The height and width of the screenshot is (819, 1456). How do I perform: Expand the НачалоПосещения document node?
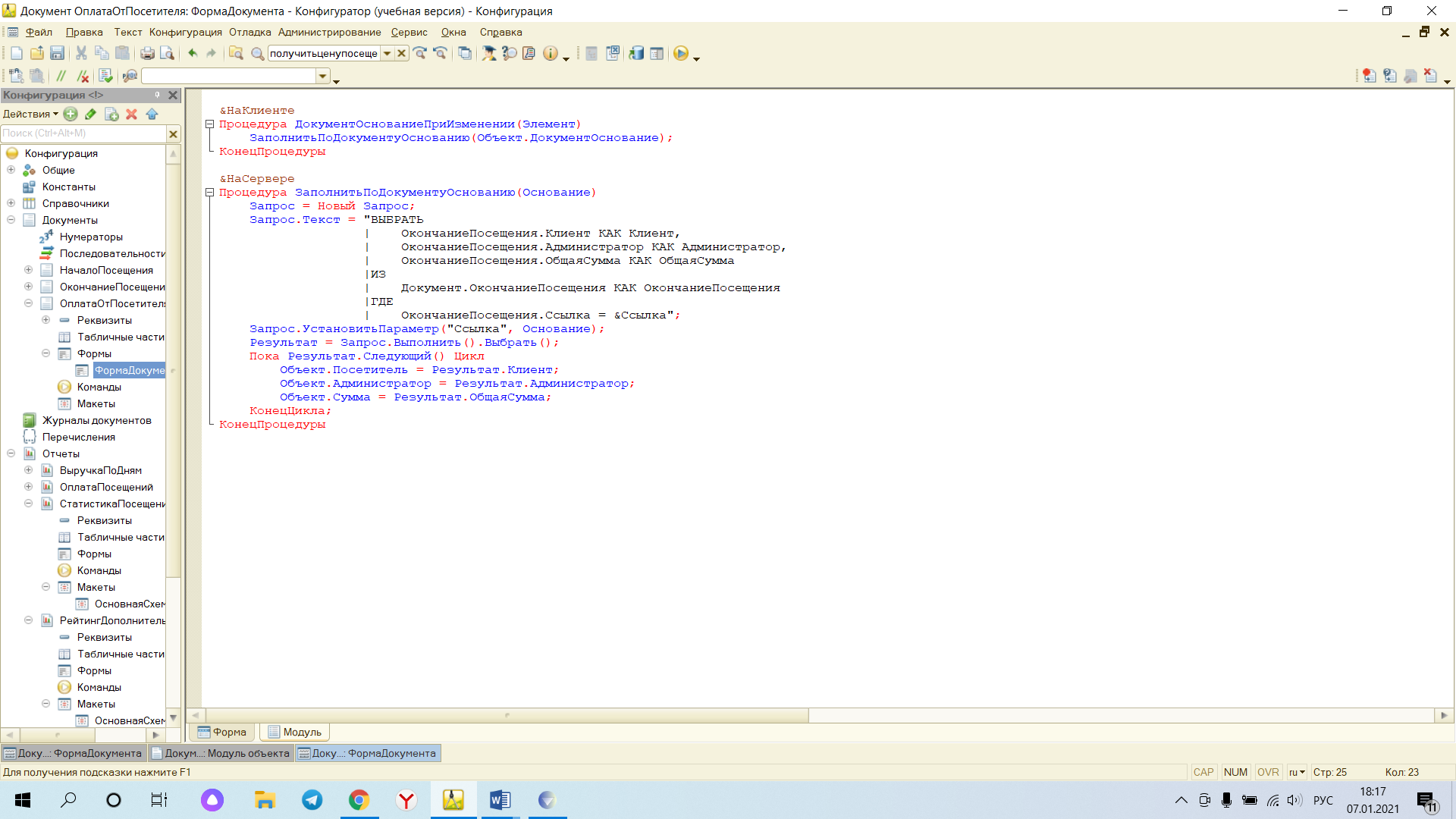(28, 270)
